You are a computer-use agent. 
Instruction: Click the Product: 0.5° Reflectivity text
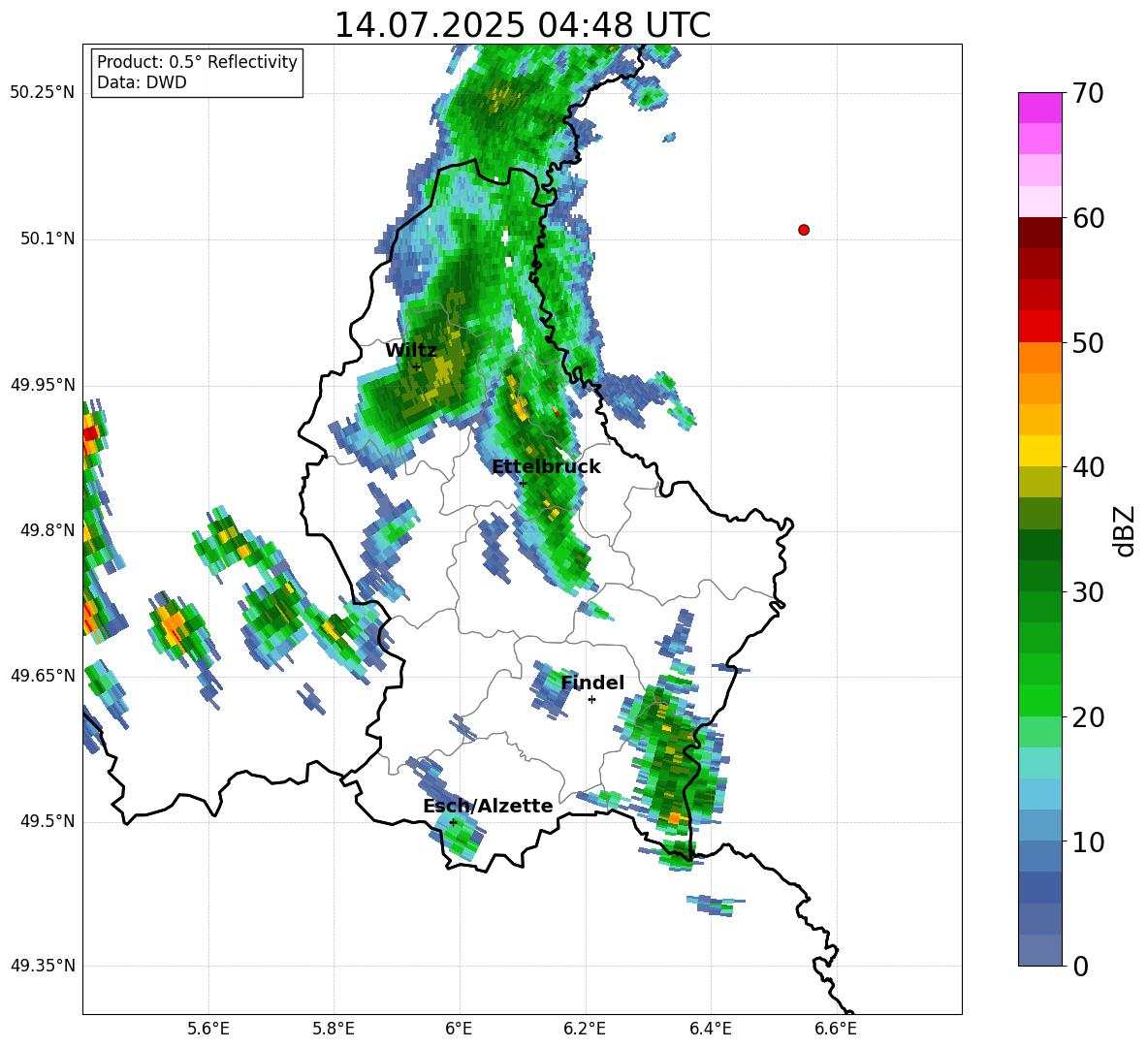pyautogui.click(x=197, y=61)
